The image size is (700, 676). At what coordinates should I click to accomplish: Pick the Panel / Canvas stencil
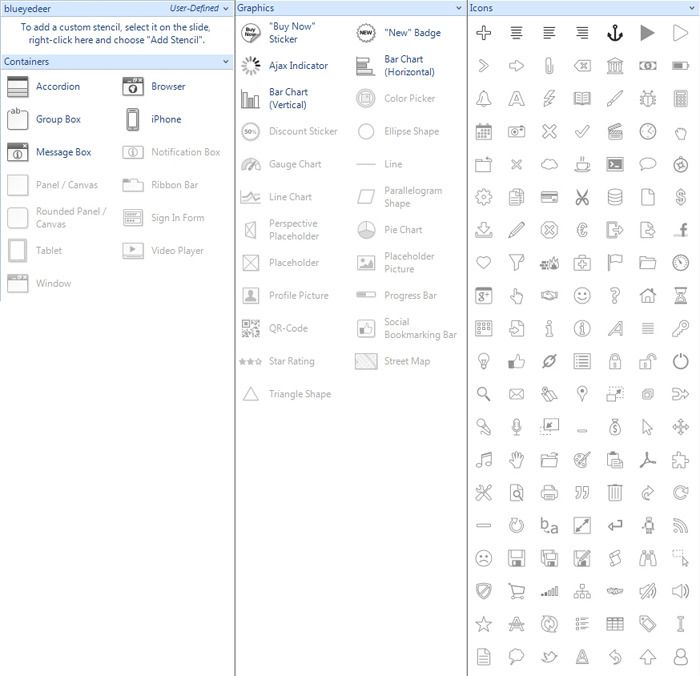(52, 185)
